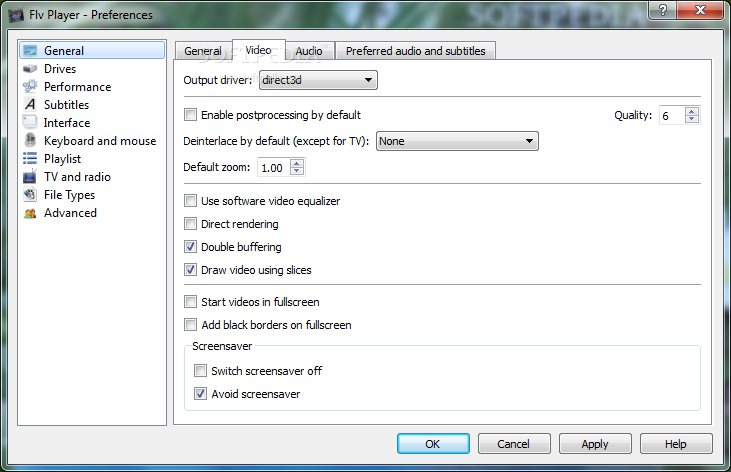Click the Flv Player title bar icon
731x472 pixels.
click(x=16, y=15)
